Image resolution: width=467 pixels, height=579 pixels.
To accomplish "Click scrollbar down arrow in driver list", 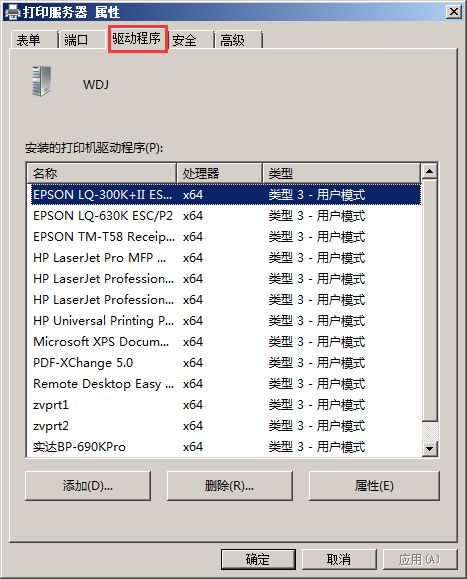I will pos(429,449).
